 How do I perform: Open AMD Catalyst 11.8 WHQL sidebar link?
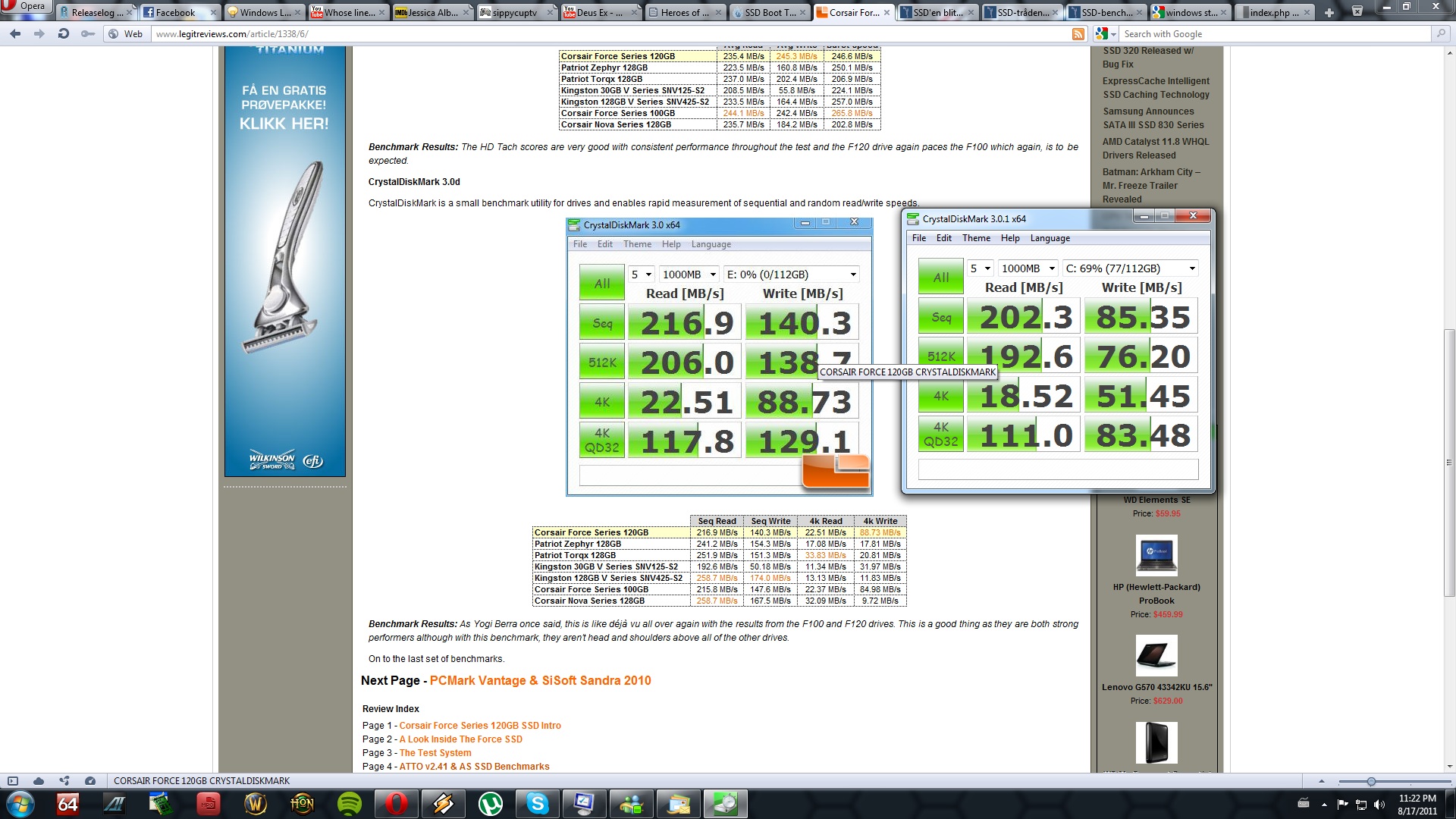tap(1156, 149)
